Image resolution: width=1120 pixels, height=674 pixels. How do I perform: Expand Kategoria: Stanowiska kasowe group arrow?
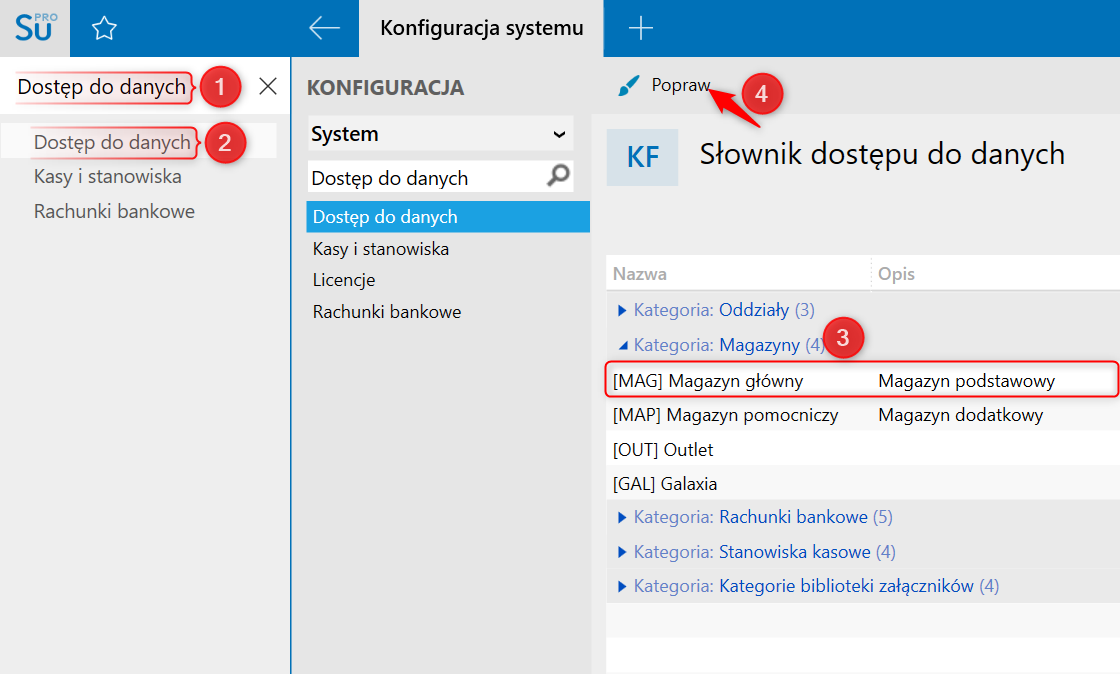(x=621, y=552)
